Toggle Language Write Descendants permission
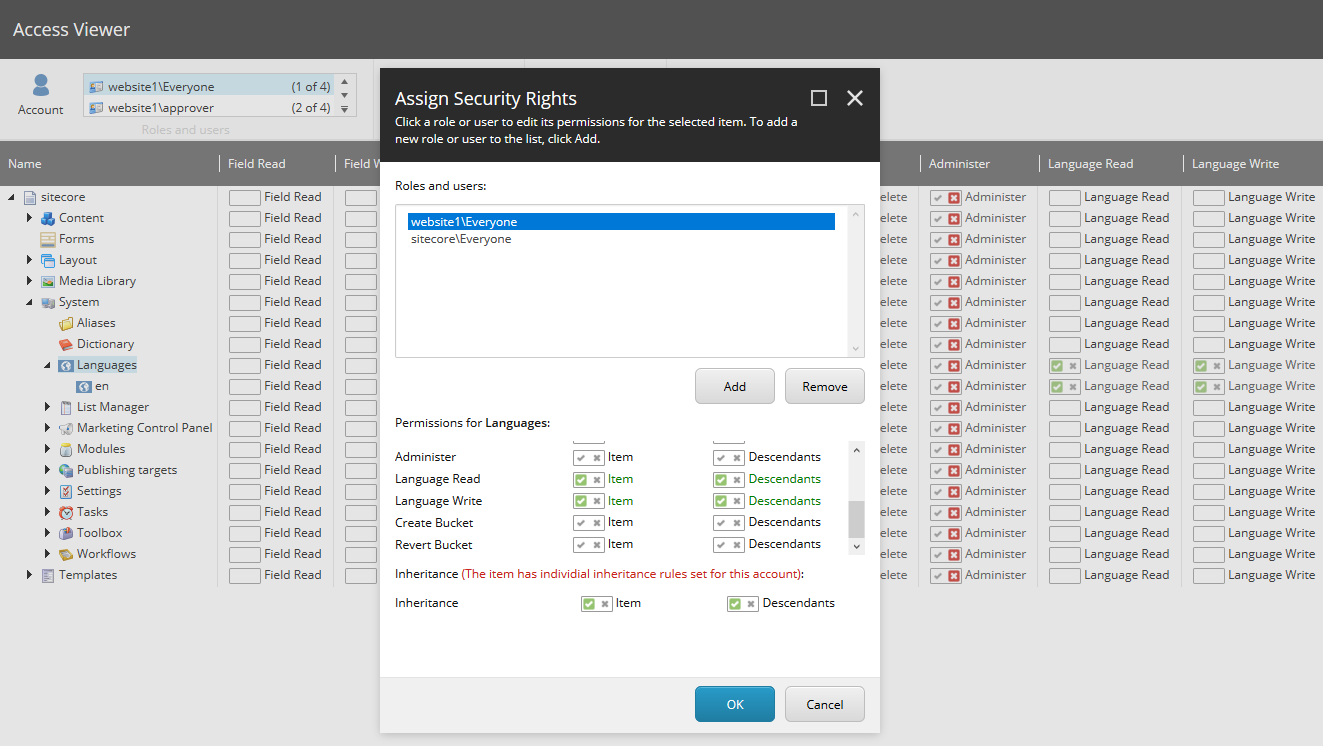 coord(721,501)
